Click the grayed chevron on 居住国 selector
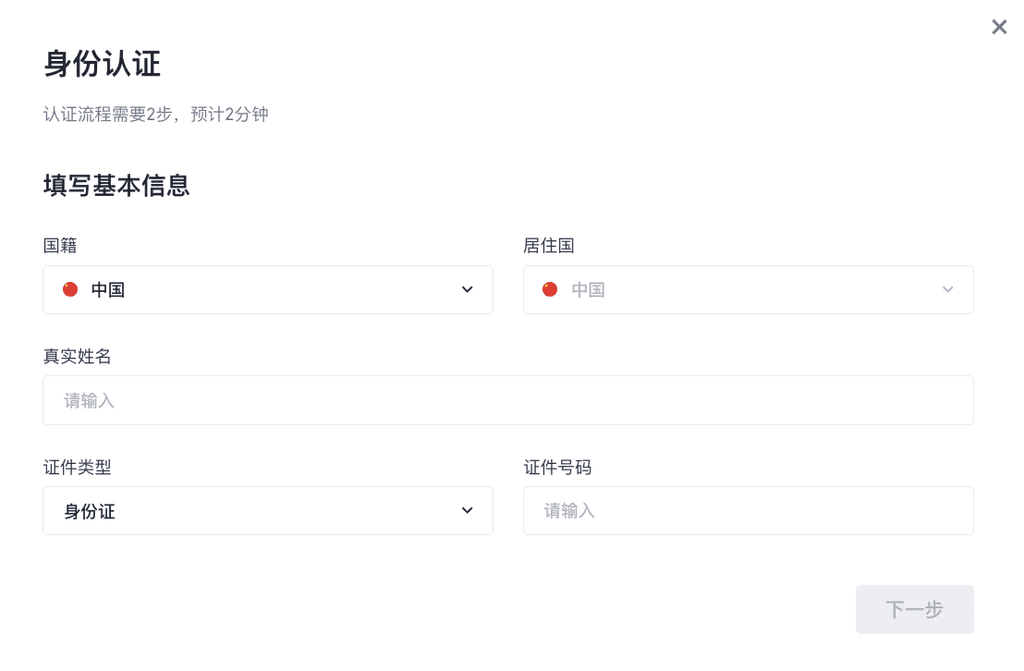The height and width of the screenshot is (671, 1024). pos(947,289)
